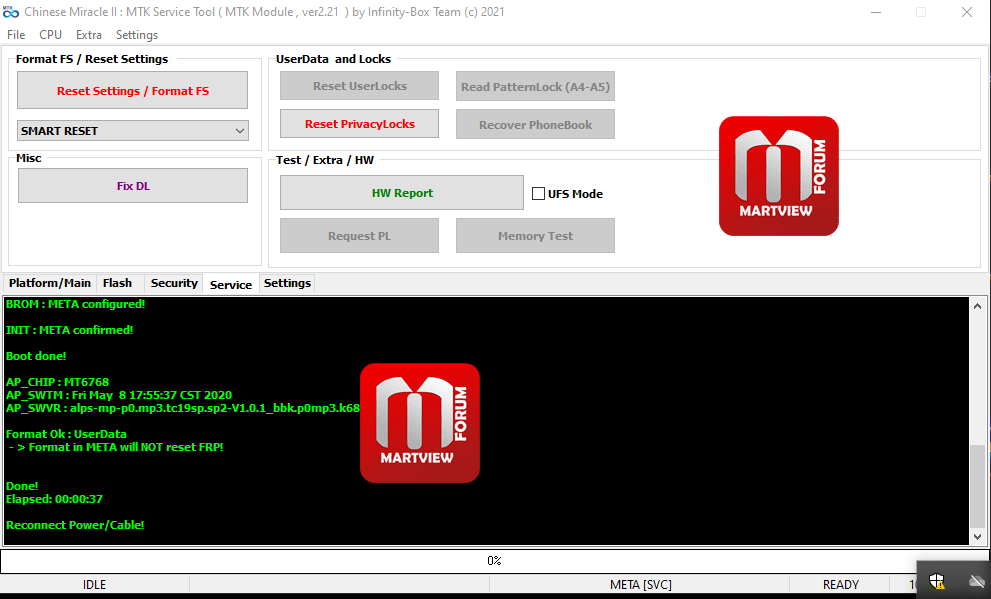
Task: Click the 0% progress bar
Action: tap(494, 560)
